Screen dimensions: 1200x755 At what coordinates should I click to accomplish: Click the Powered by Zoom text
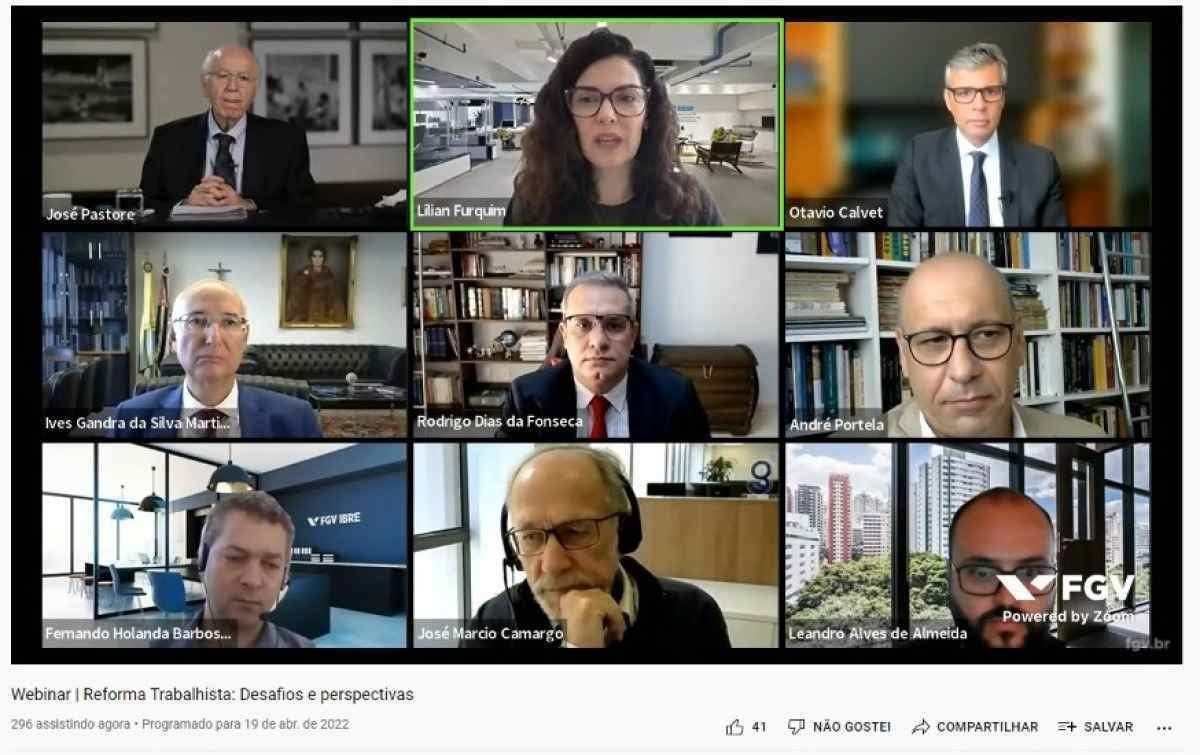(x=1068, y=616)
